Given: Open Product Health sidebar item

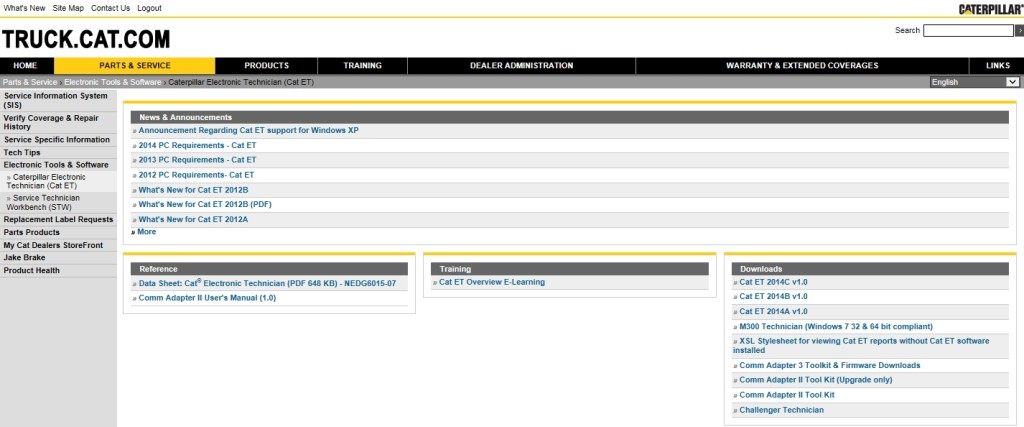Looking at the screenshot, I should tap(58, 270).
